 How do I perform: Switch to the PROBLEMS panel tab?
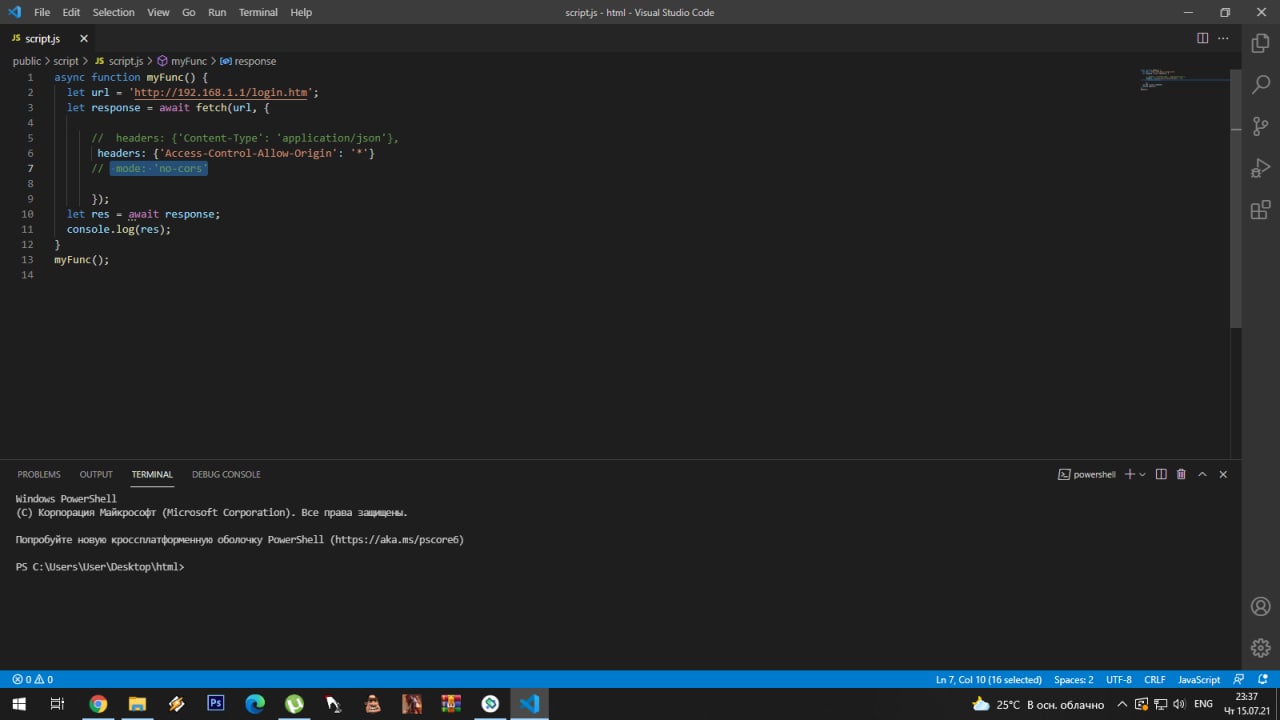pyautogui.click(x=39, y=474)
